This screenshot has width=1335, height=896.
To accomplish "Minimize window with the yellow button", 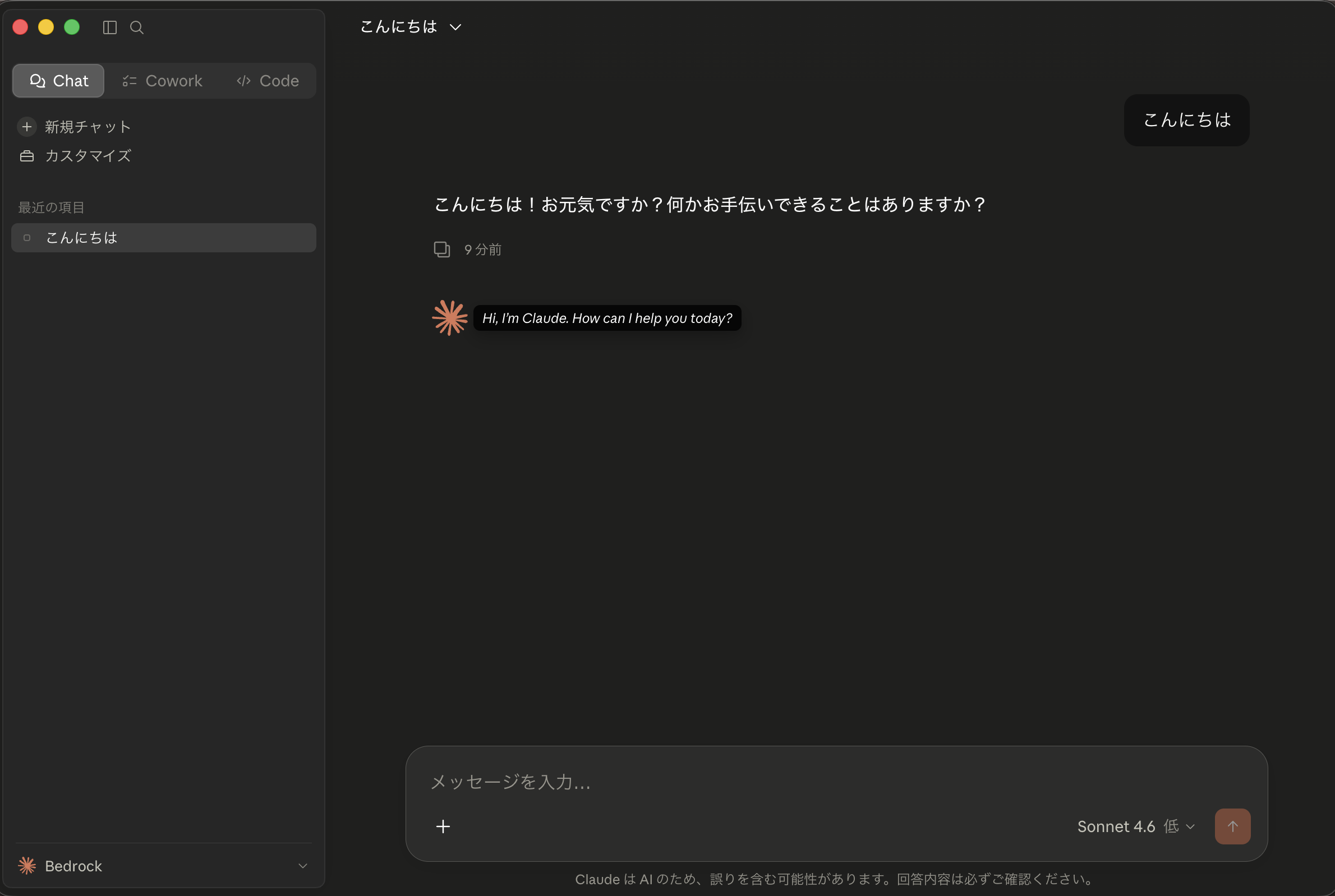I will point(47,27).
